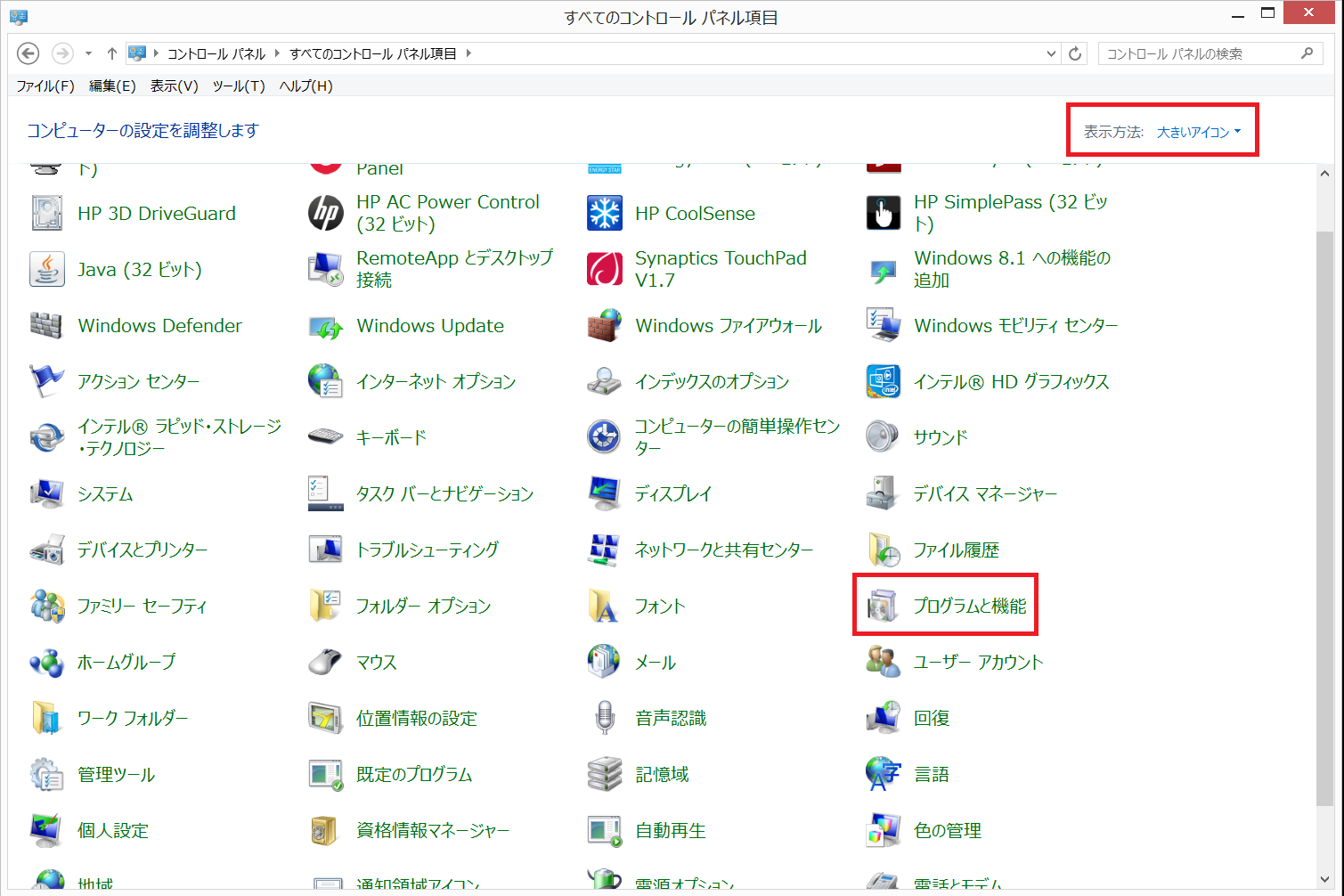1344x896 pixels.
Task: Click the 音声認識 microphone icon
Action: click(x=604, y=718)
